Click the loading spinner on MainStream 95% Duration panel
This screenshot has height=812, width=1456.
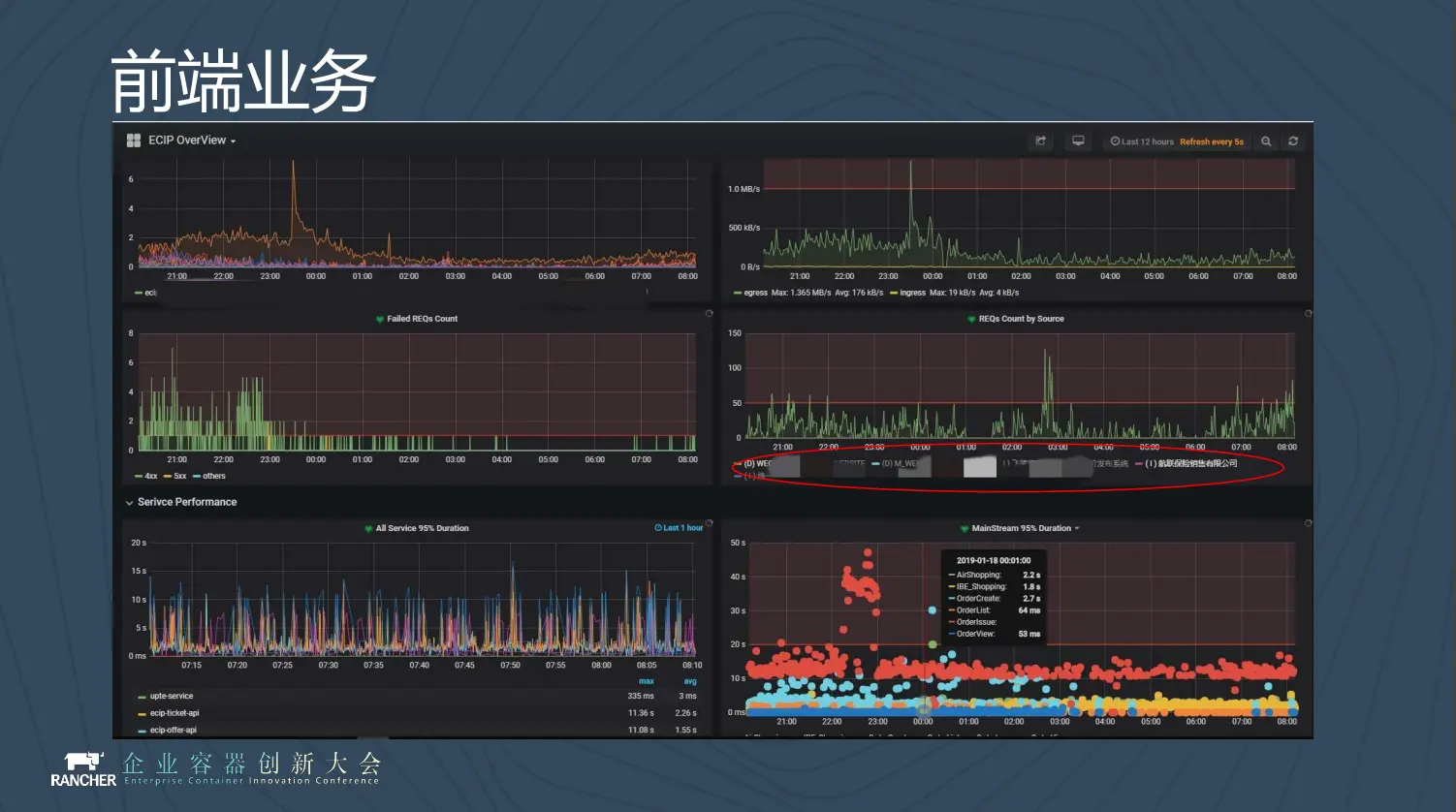(x=1308, y=523)
